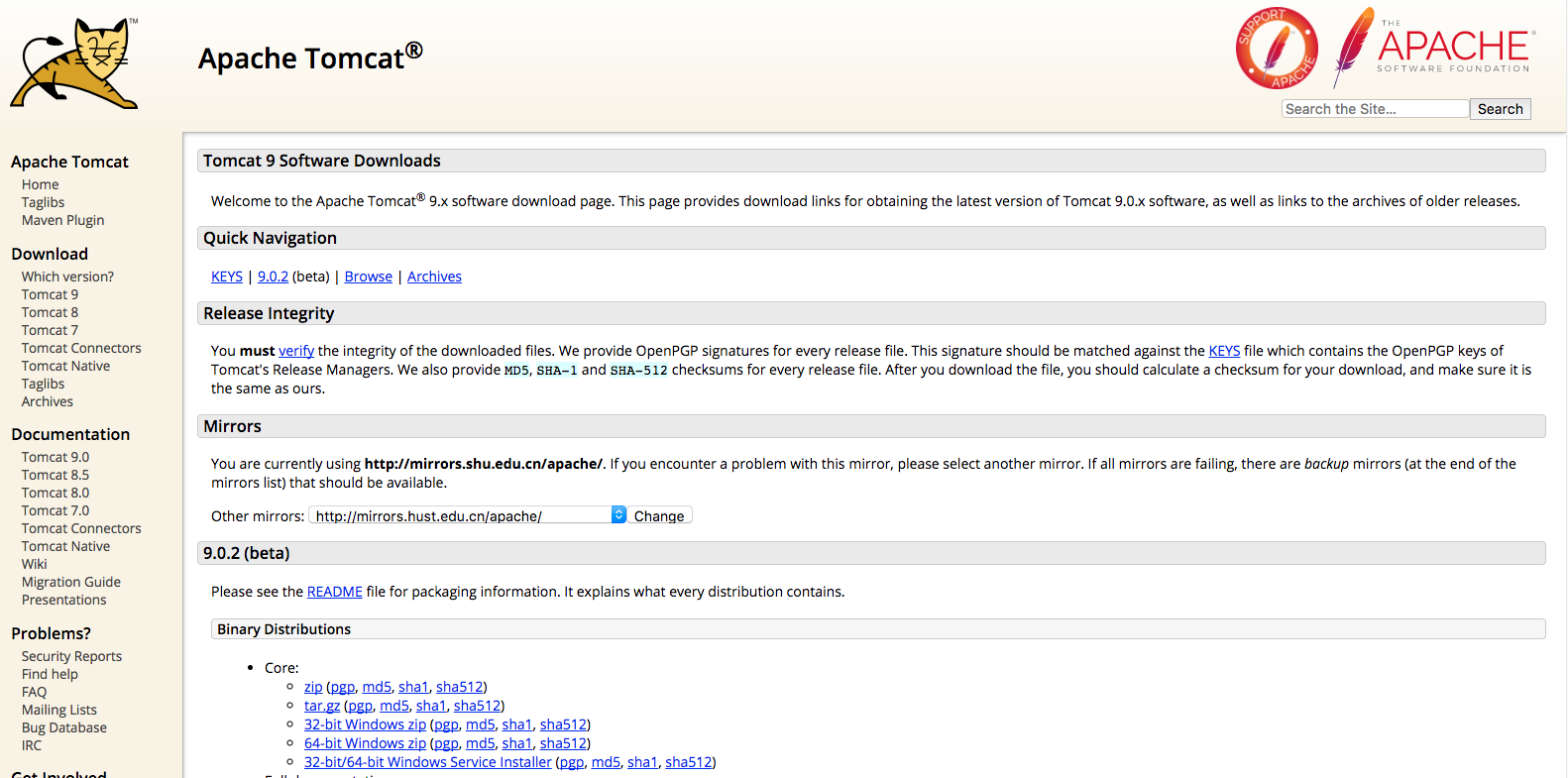Open Tomcat Native under Download

coord(65,366)
